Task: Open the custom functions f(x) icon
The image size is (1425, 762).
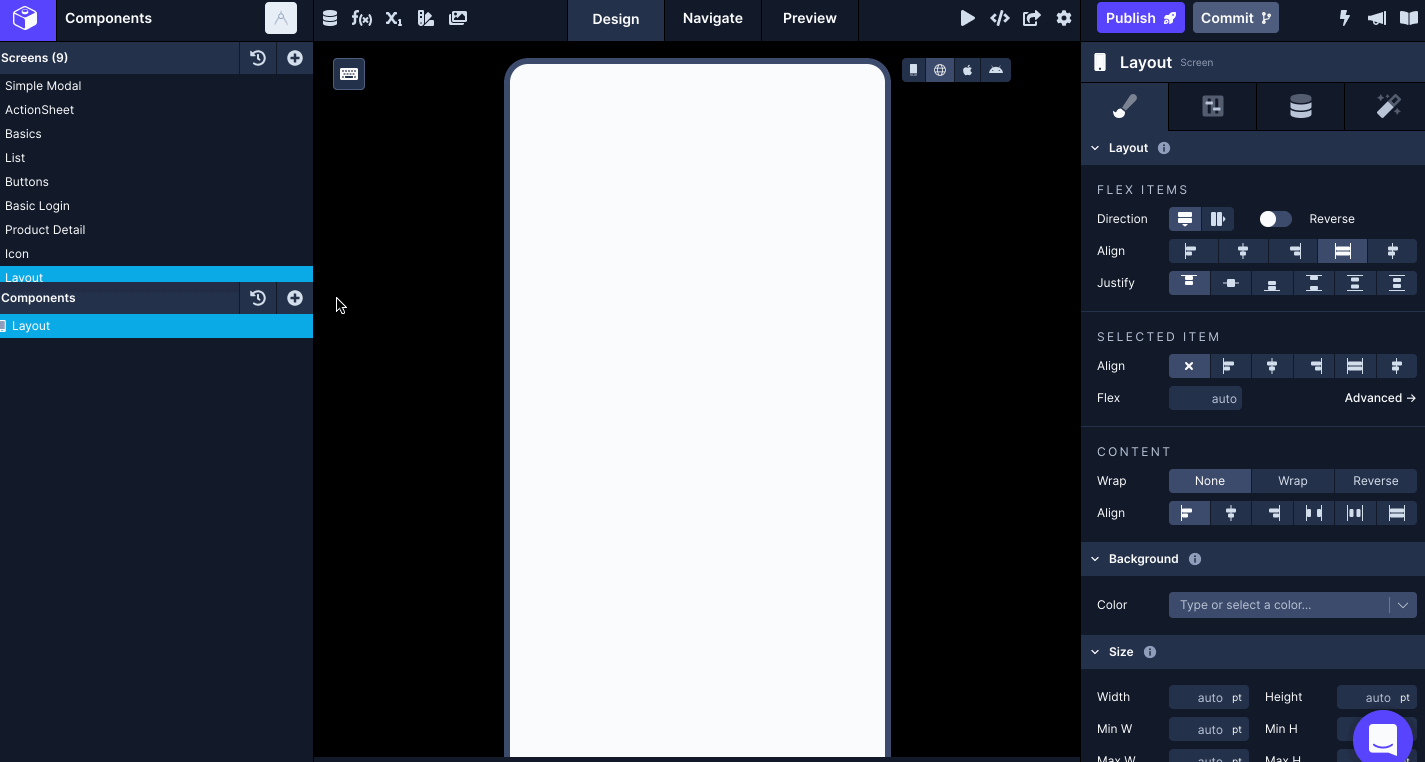Action: point(362,18)
